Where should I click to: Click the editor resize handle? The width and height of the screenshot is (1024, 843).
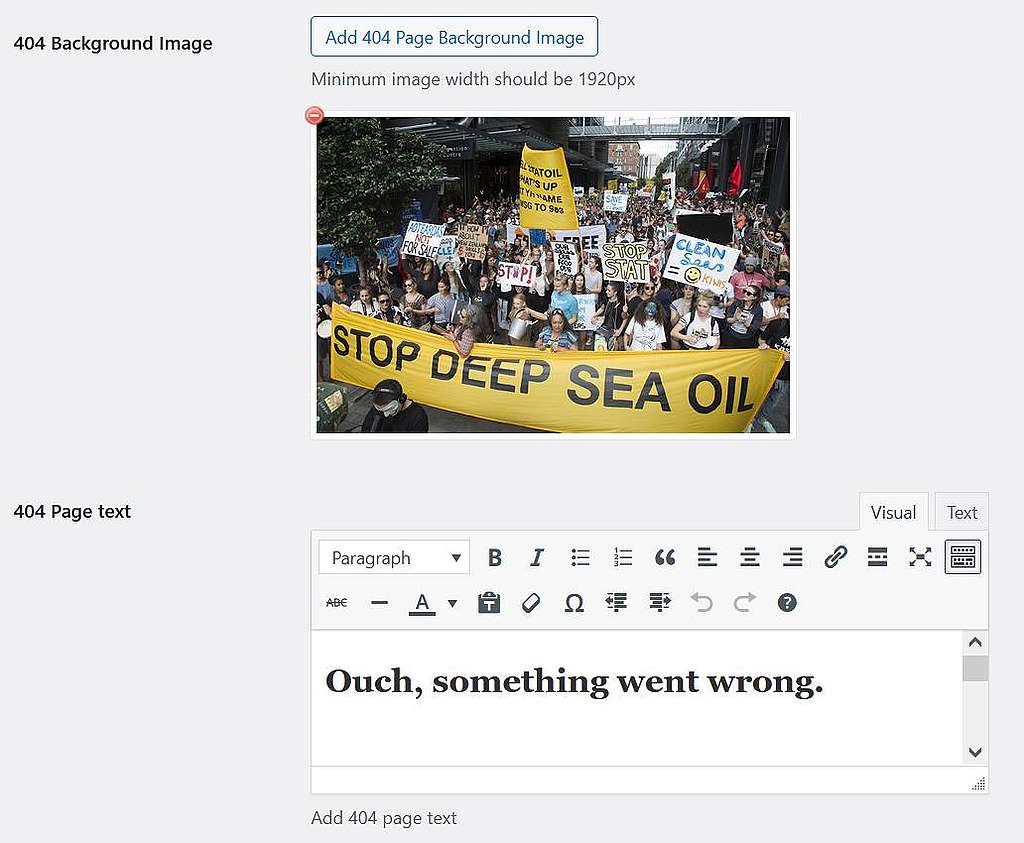pos(978,784)
